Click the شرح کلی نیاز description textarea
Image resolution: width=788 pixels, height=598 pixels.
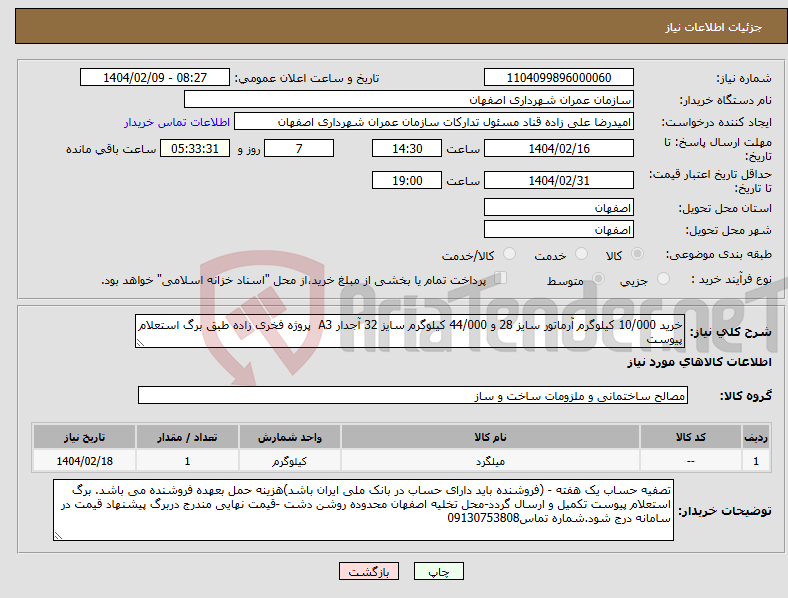point(410,331)
